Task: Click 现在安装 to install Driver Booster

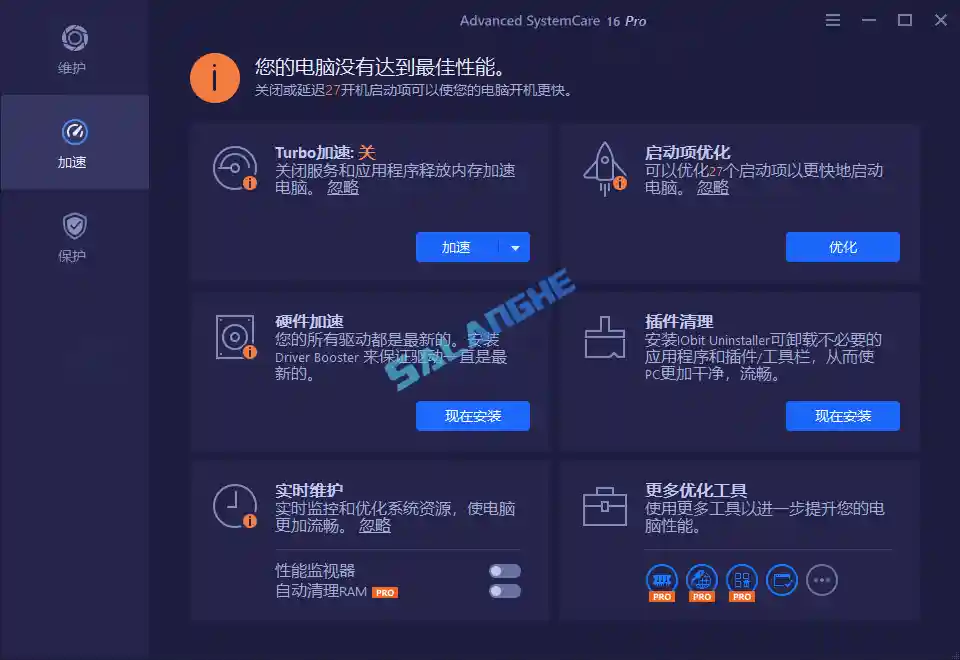Action: tap(472, 416)
